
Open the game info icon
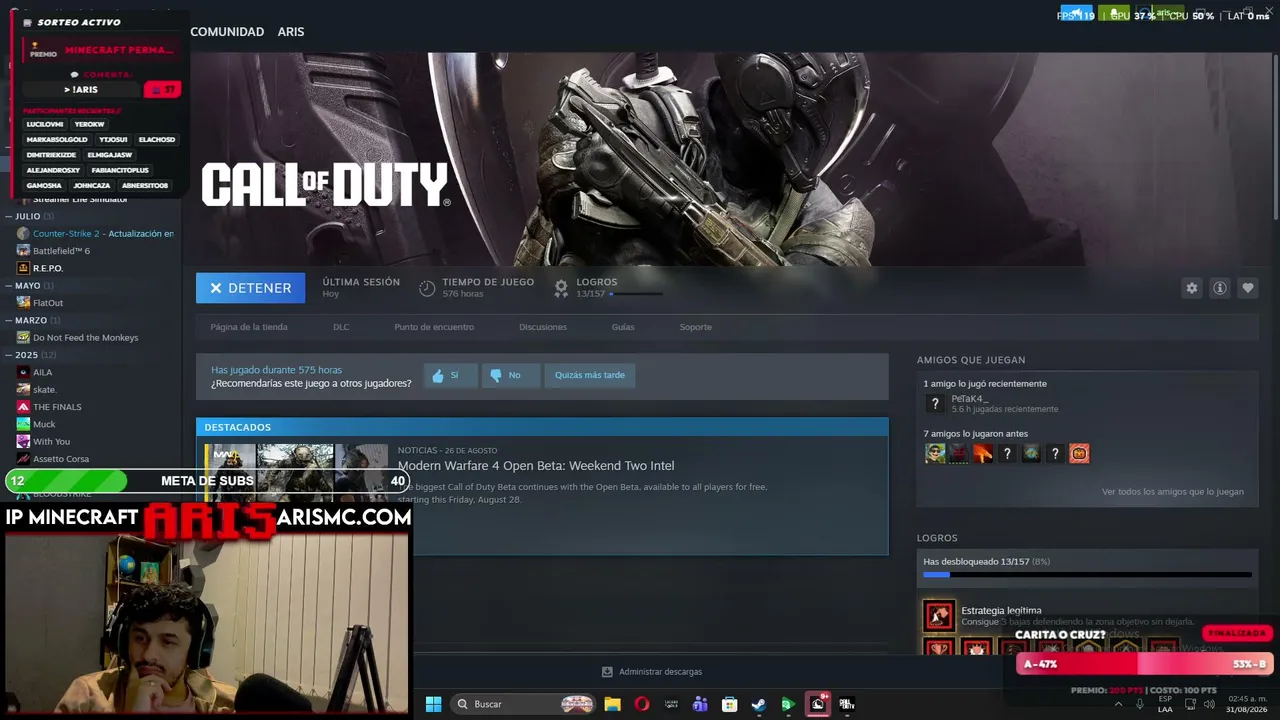click(1219, 288)
